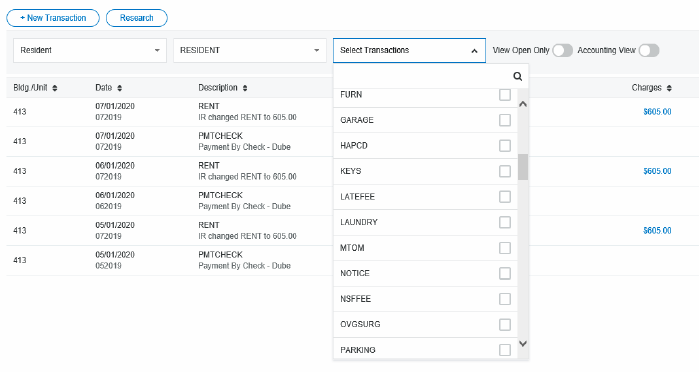Open the RESIDENT uppercase dropdown

tap(250, 50)
